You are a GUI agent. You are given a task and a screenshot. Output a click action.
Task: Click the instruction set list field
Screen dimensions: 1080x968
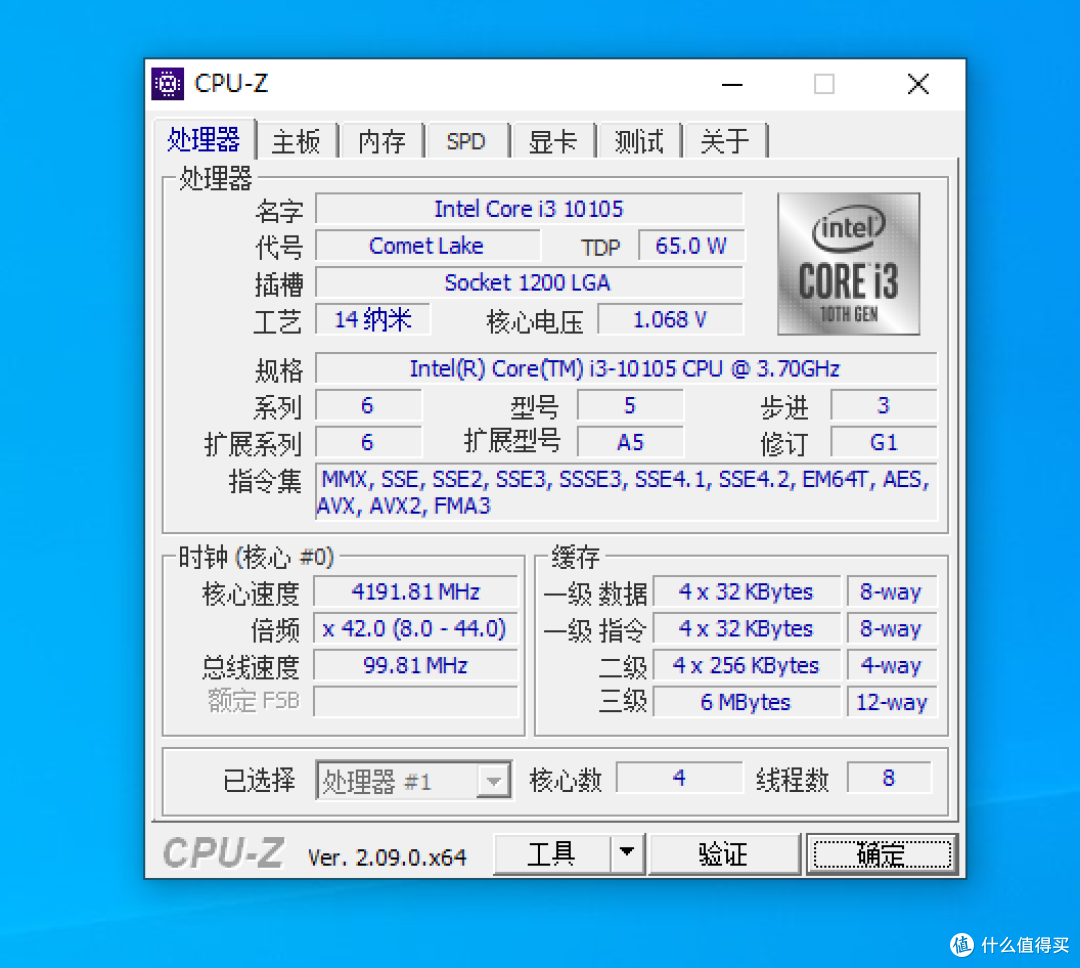625,493
